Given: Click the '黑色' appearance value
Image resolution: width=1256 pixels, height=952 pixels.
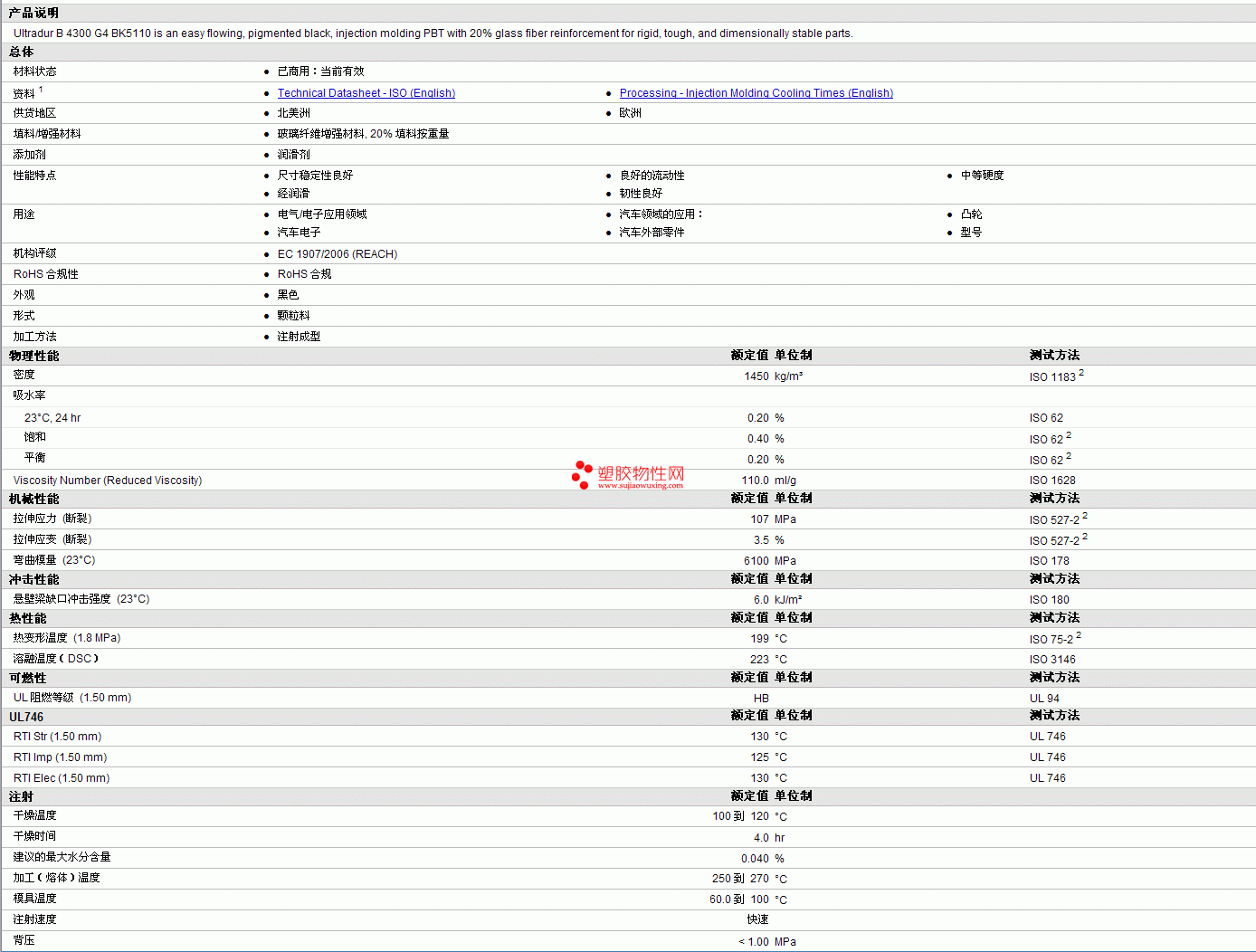Looking at the screenshot, I should point(288,295).
